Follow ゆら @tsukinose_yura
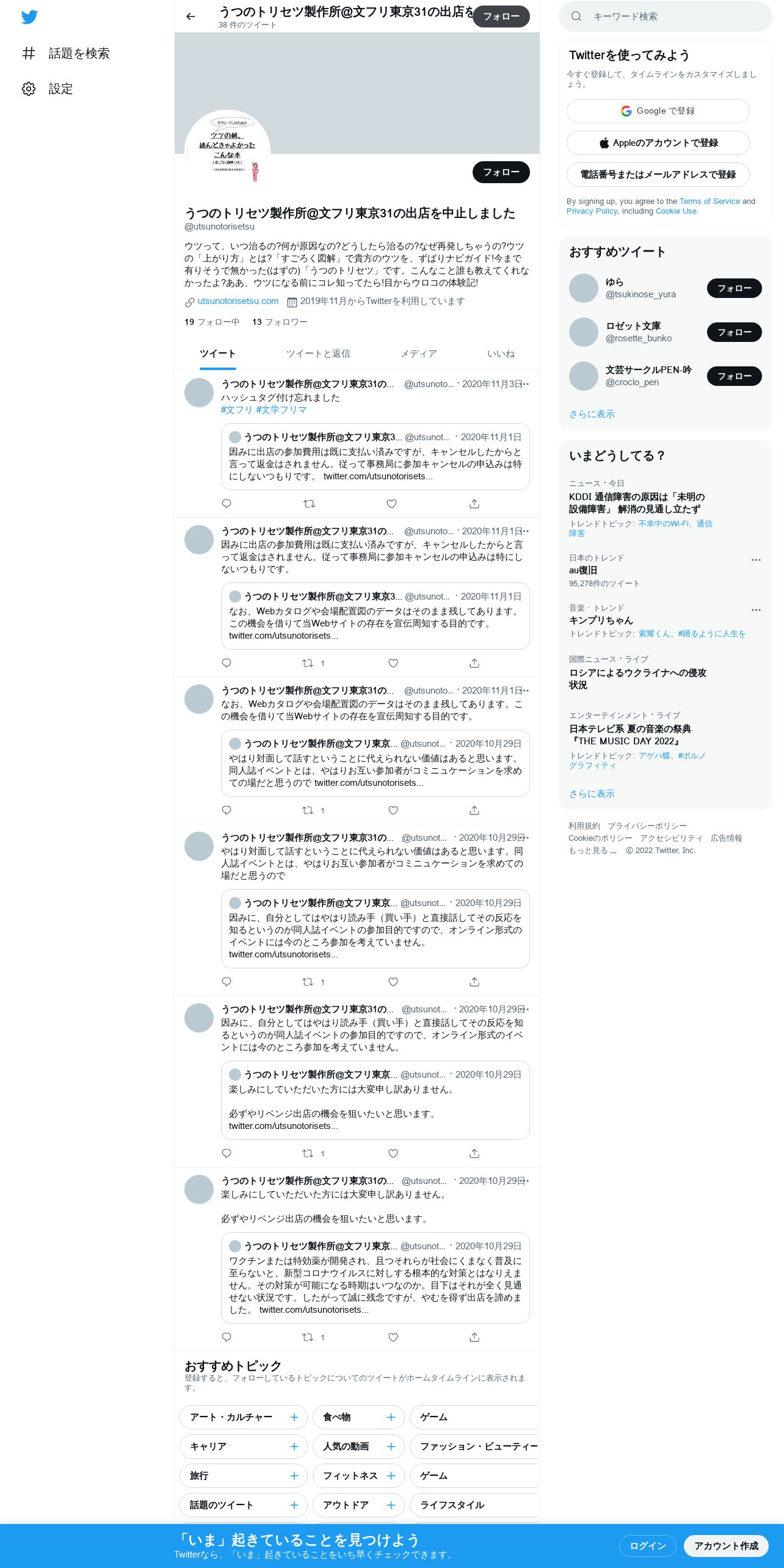This screenshot has height=1568, width=784. (735, 288)
